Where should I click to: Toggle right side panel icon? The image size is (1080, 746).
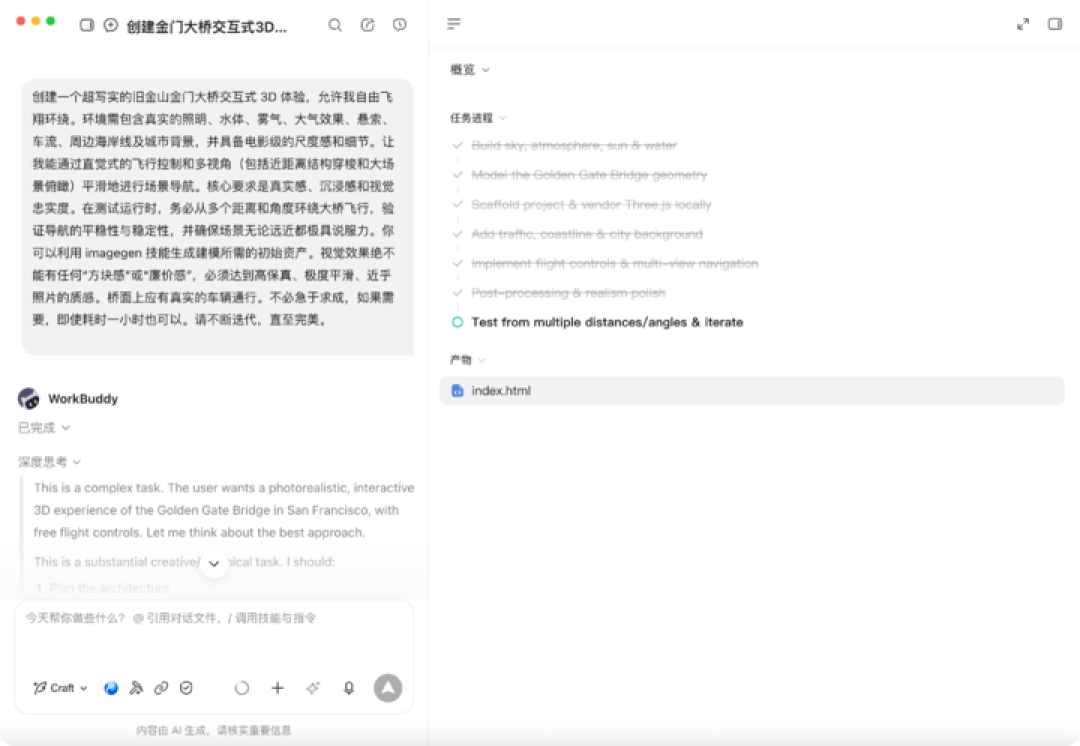pyautogui.click(x=1055, y=24)
